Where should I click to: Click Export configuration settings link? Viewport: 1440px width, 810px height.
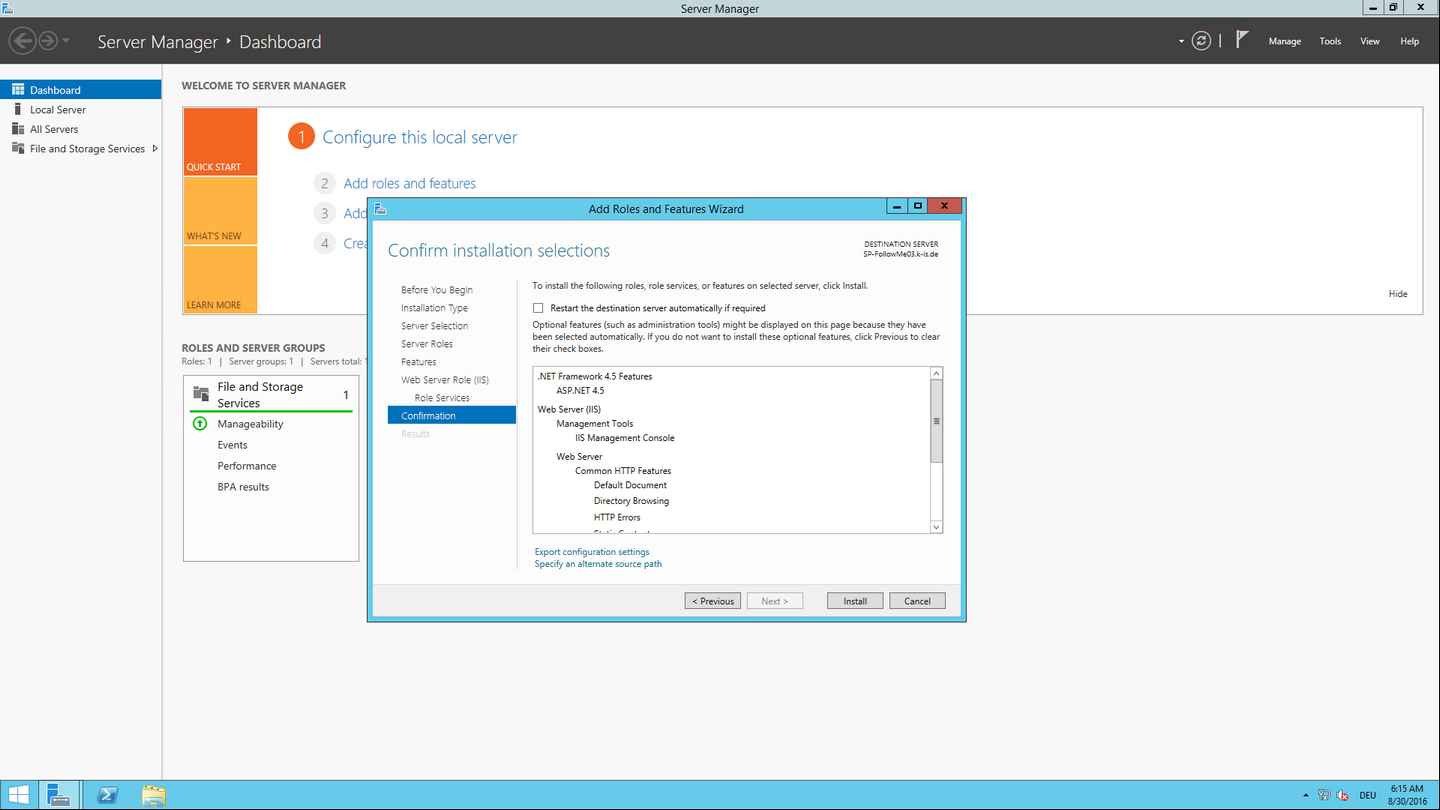click(x=592, y=552)
